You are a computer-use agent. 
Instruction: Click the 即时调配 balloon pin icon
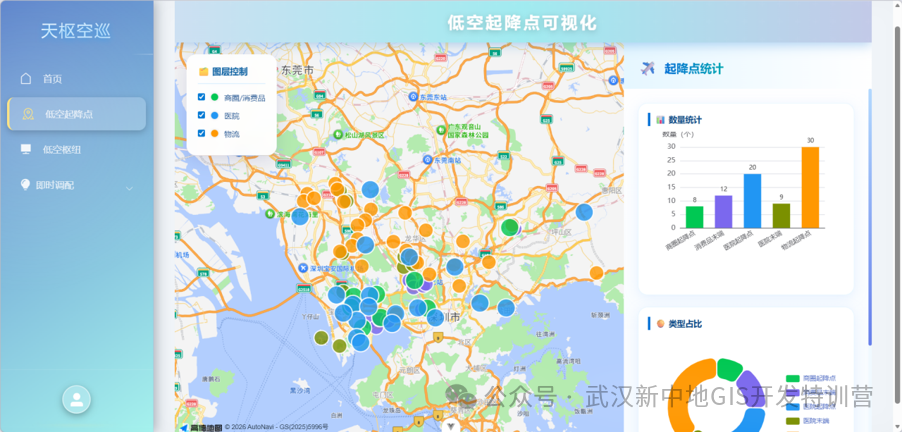[25, 185]
